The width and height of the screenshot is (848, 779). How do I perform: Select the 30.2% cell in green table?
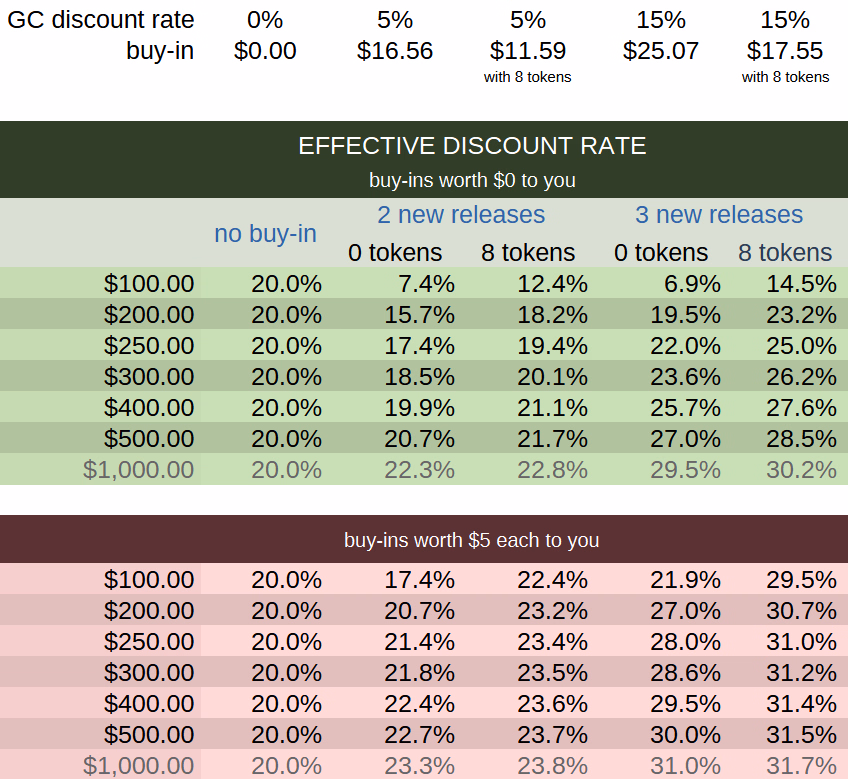click(x=801, y=470)
